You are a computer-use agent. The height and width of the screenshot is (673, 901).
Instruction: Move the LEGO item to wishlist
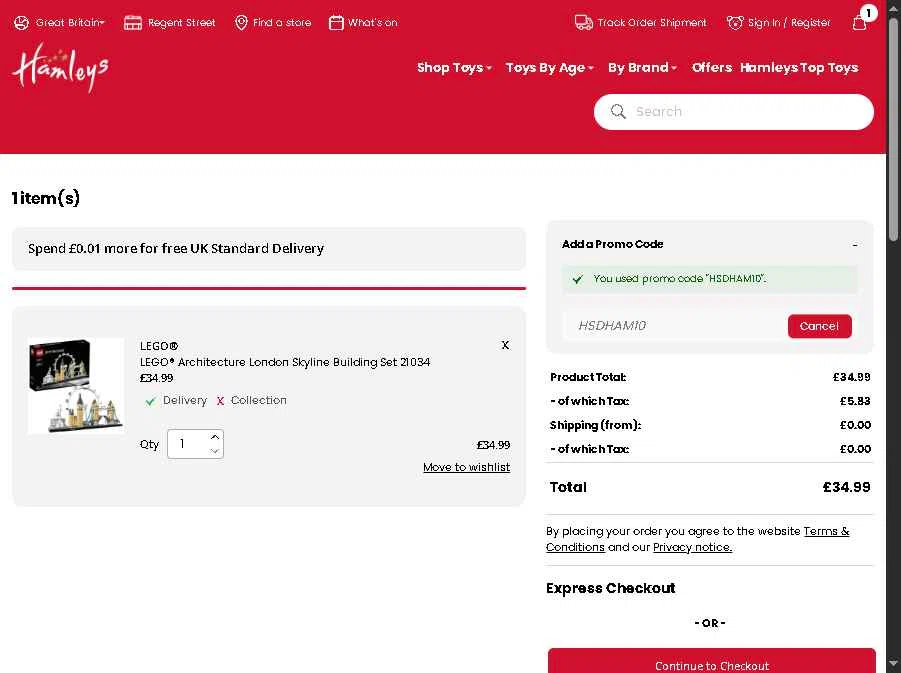coord(467,467)
